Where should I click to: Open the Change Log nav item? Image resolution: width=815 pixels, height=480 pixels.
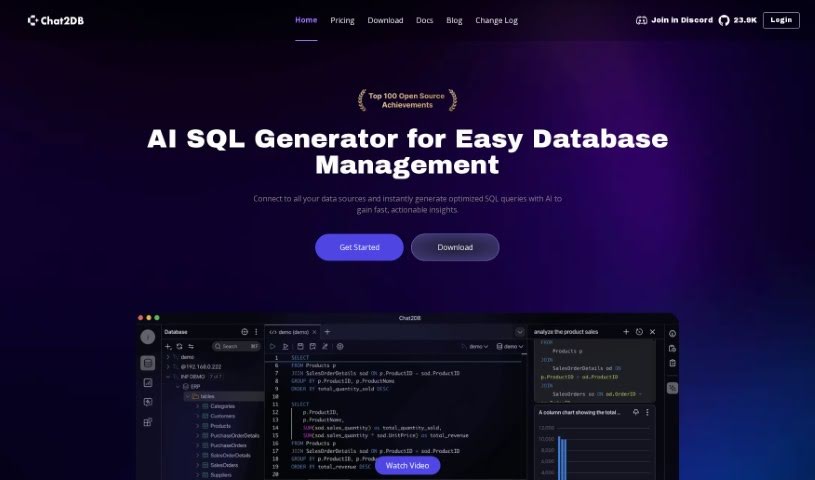(496, 20)
